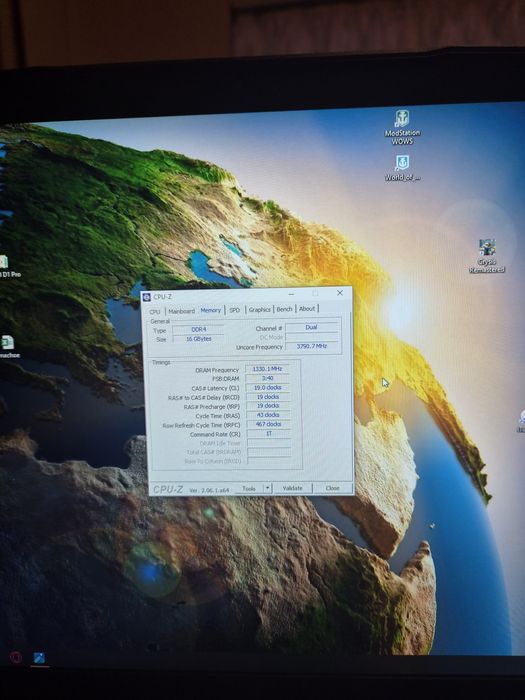This screenshot has height=700, width=525.
Task: Open the SPD tab
Action: (x=235, y=310)
